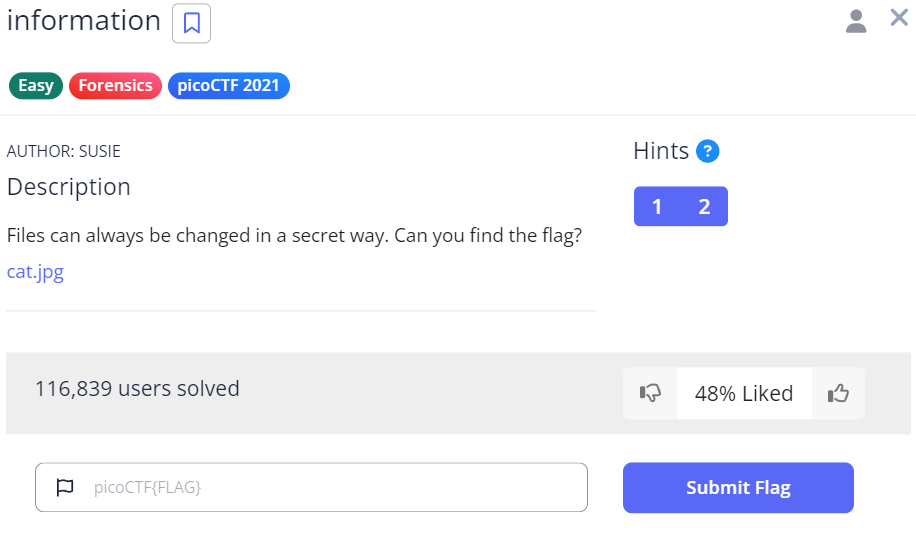Reveal hint number 1
916x533 pixels.
tap(657, 207)
